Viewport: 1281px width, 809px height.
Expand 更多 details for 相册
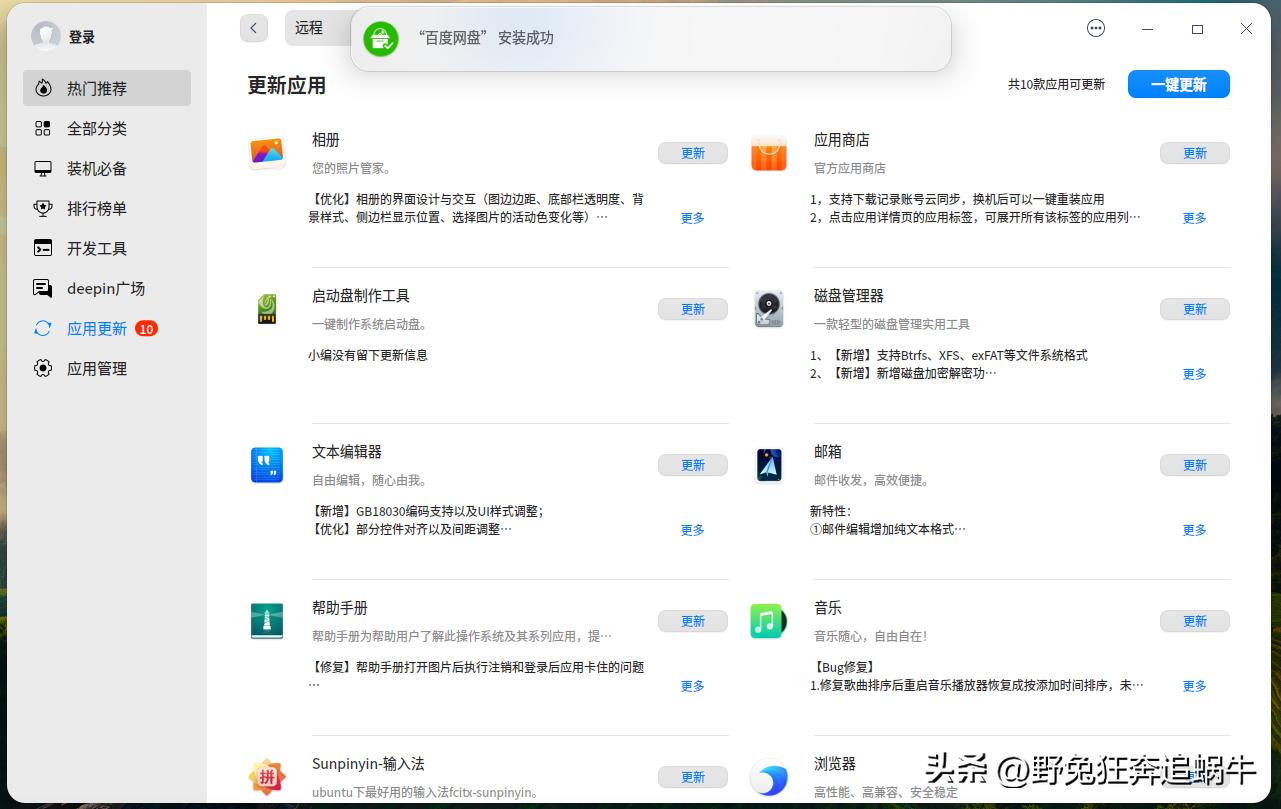click(692, 217)
